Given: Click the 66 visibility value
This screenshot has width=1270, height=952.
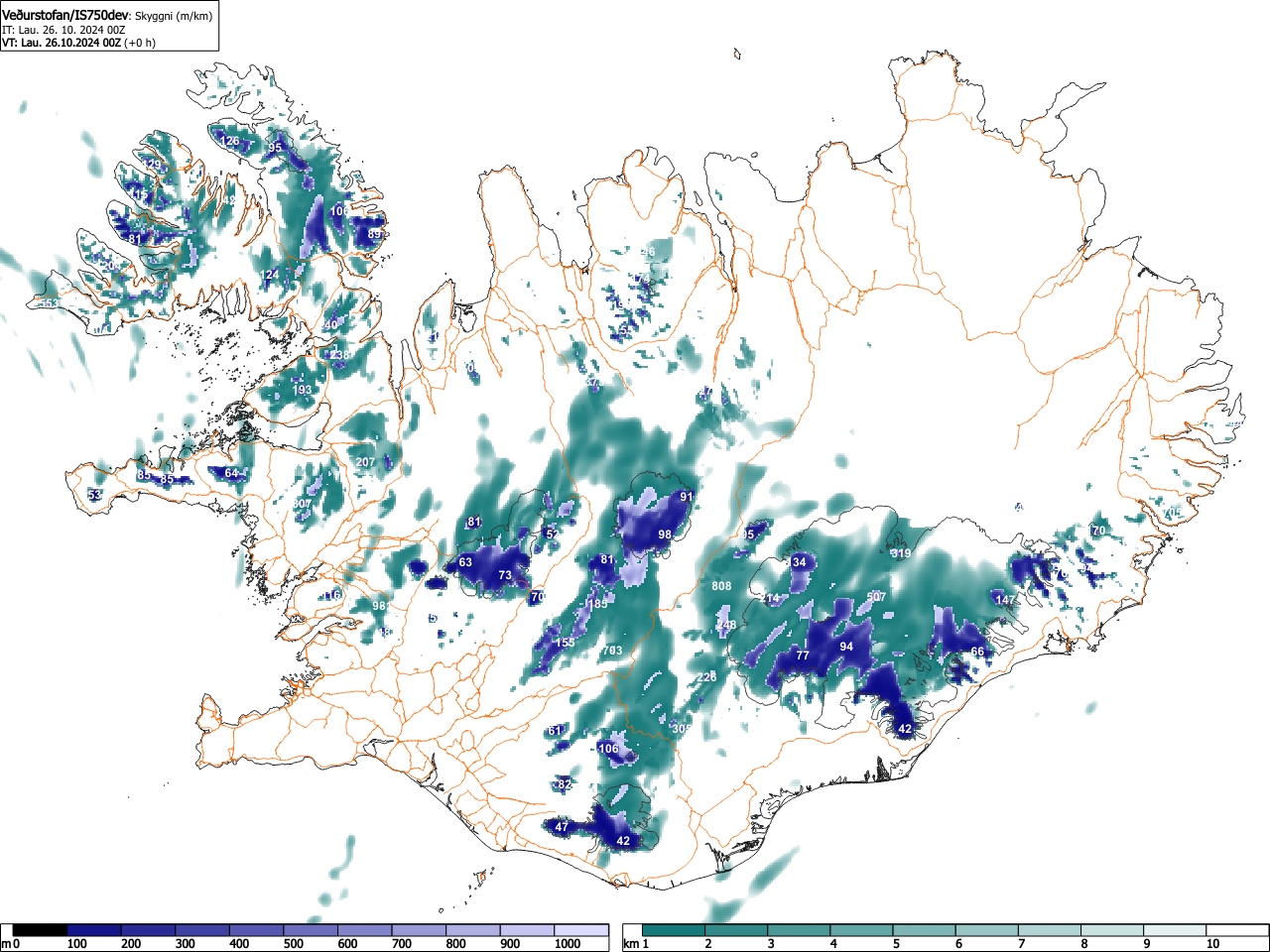Looking at the screenshot, I should point(977,652).
